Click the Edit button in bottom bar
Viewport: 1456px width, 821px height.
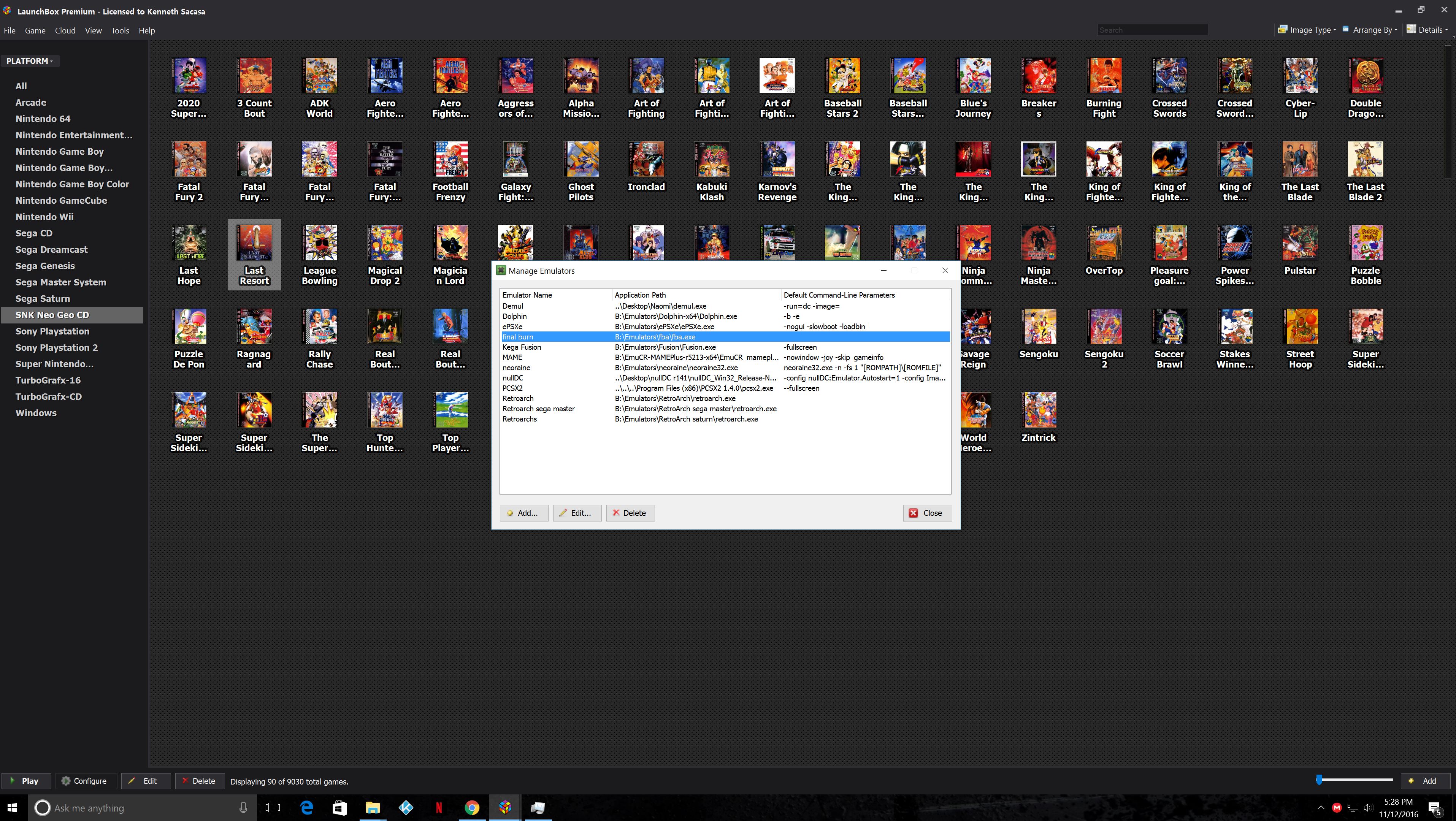click(x=146, y=781)
